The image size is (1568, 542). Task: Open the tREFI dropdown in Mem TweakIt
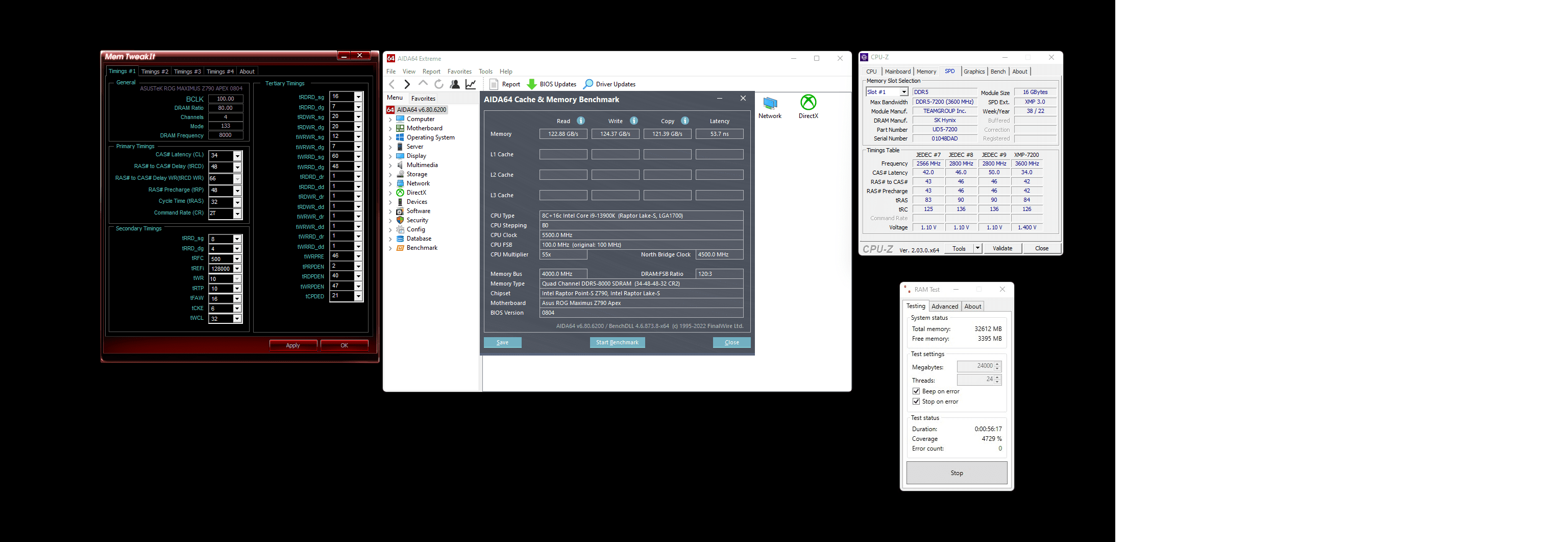[x=237, y=269]
